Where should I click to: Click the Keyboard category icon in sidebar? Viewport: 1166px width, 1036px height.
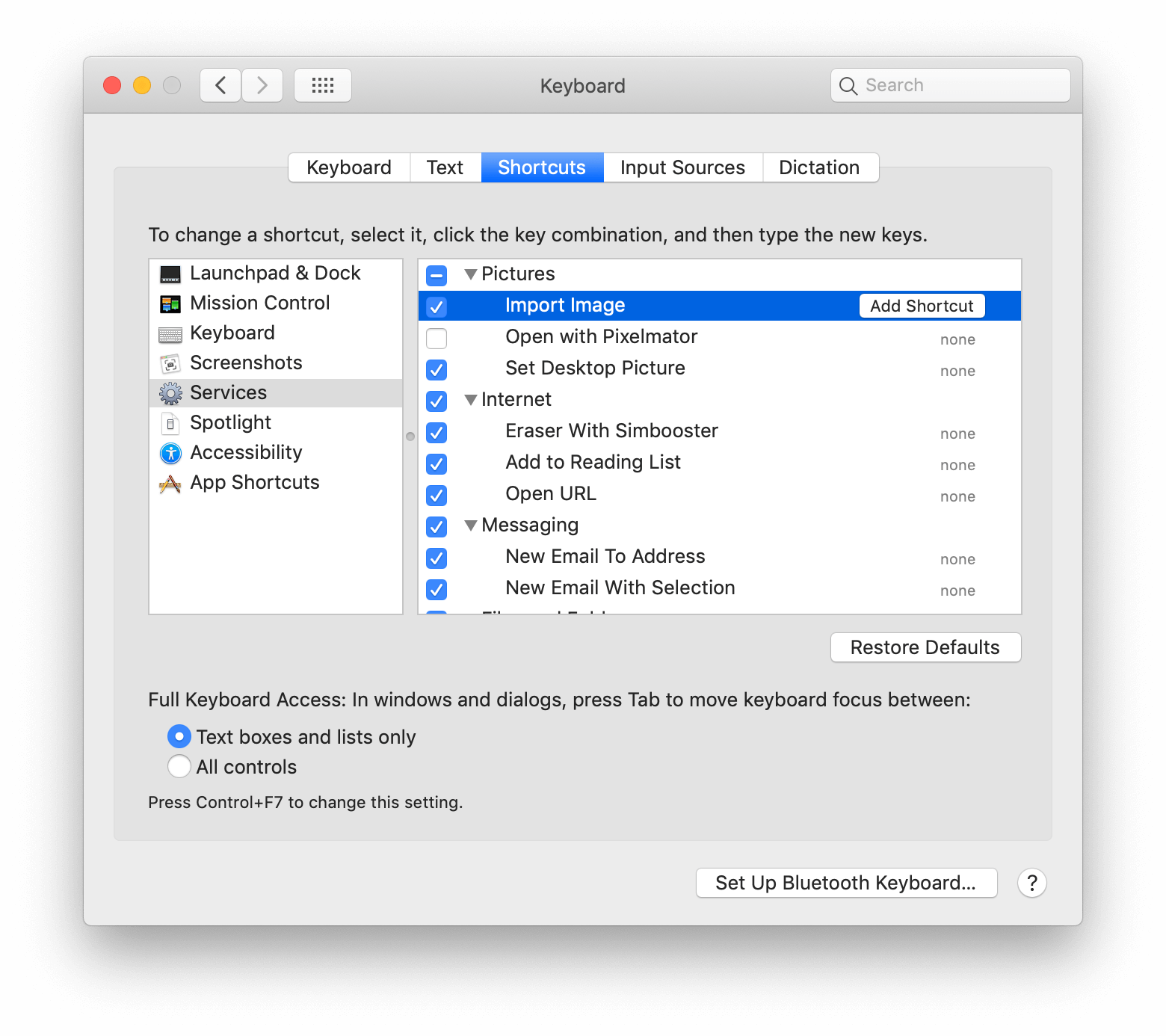click(170, 334)
